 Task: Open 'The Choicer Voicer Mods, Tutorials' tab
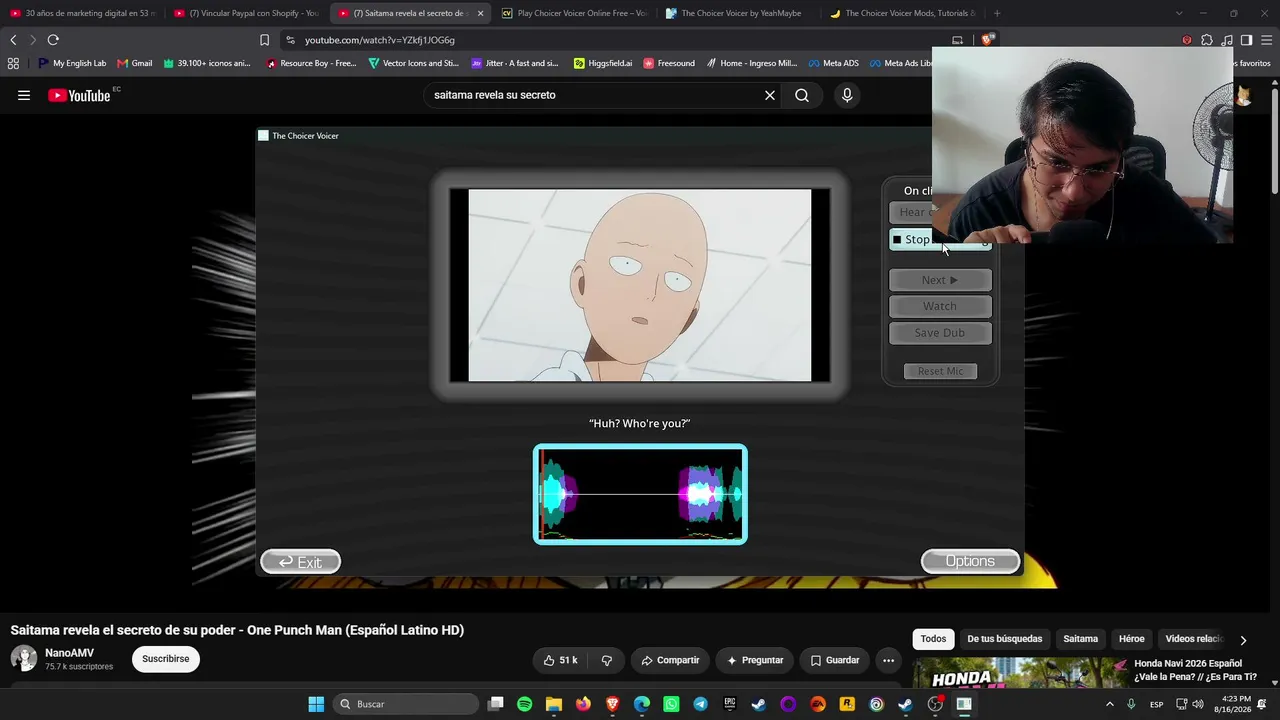click(x=902, y=13)
